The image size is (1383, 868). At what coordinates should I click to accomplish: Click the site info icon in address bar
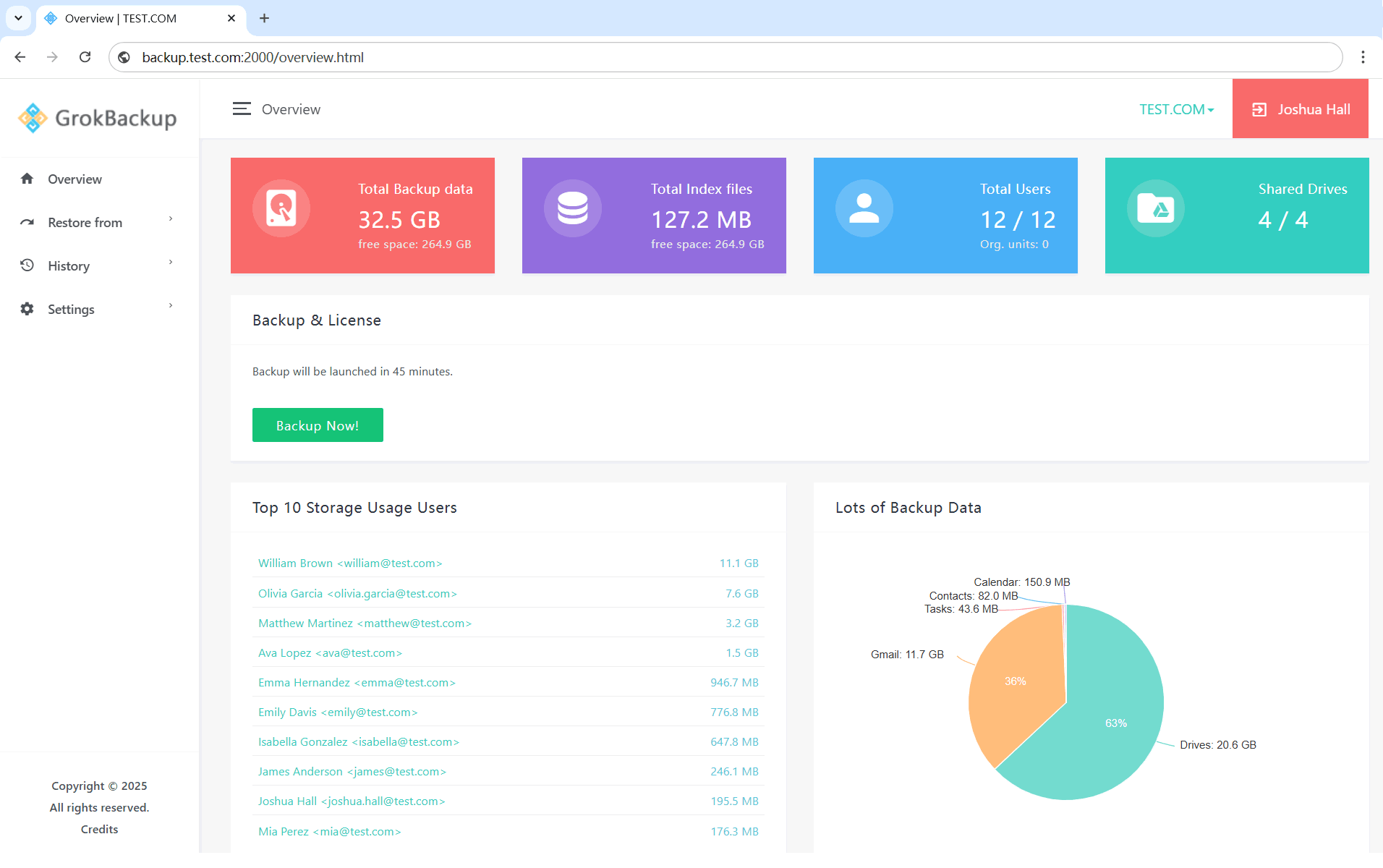(x=124, y=57)
